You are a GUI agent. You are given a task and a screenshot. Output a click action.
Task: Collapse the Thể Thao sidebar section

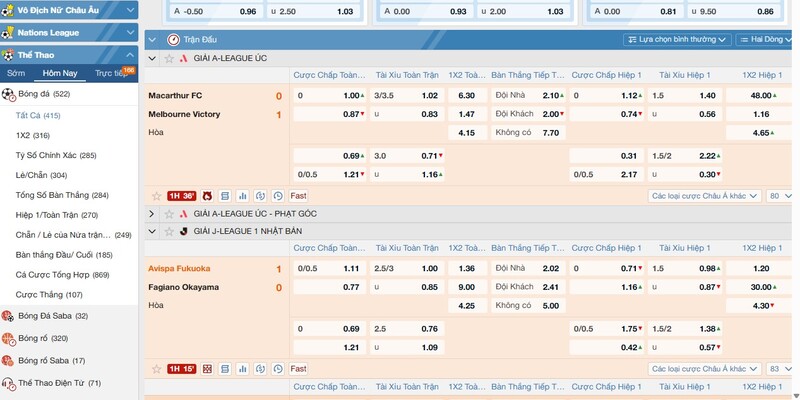[130, 54]
